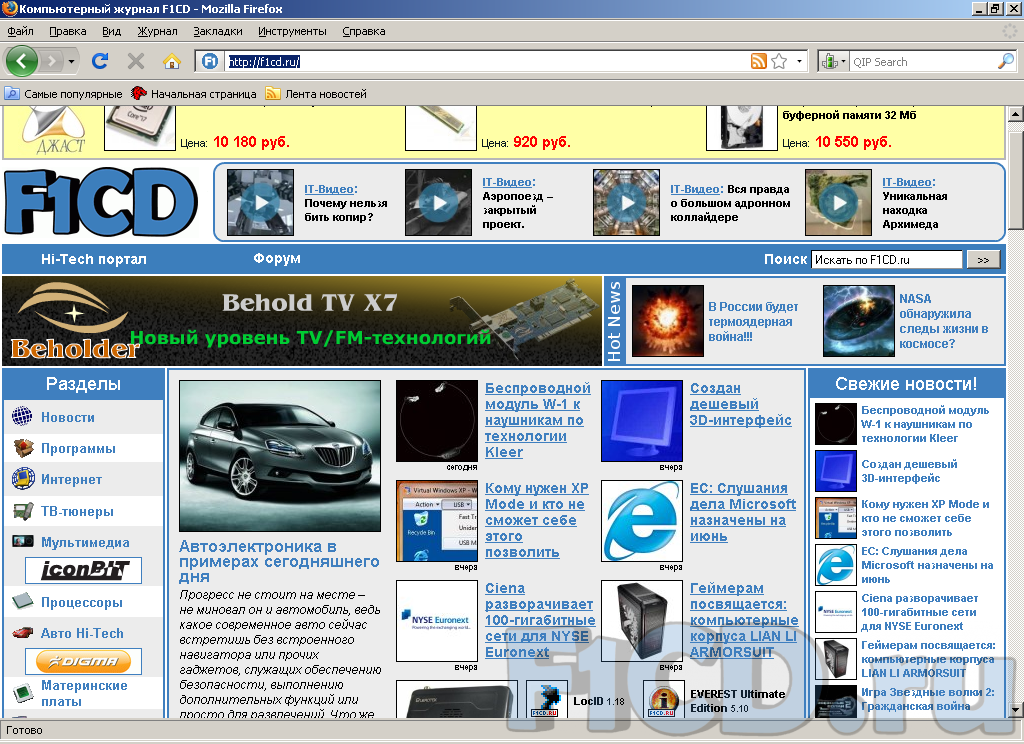Bookmark this page with the star icon
1024x744 pixels.
click(779, 61)
